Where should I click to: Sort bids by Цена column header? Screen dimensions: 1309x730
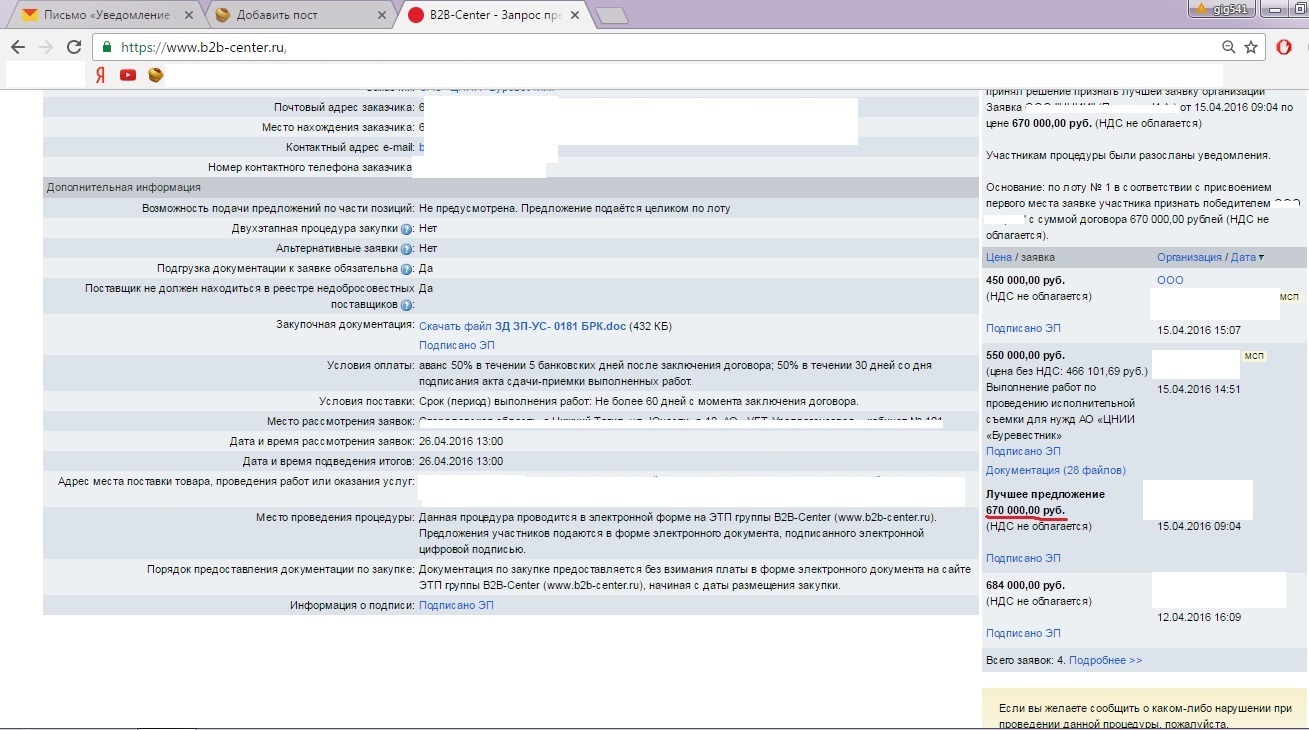click(999, 257)
